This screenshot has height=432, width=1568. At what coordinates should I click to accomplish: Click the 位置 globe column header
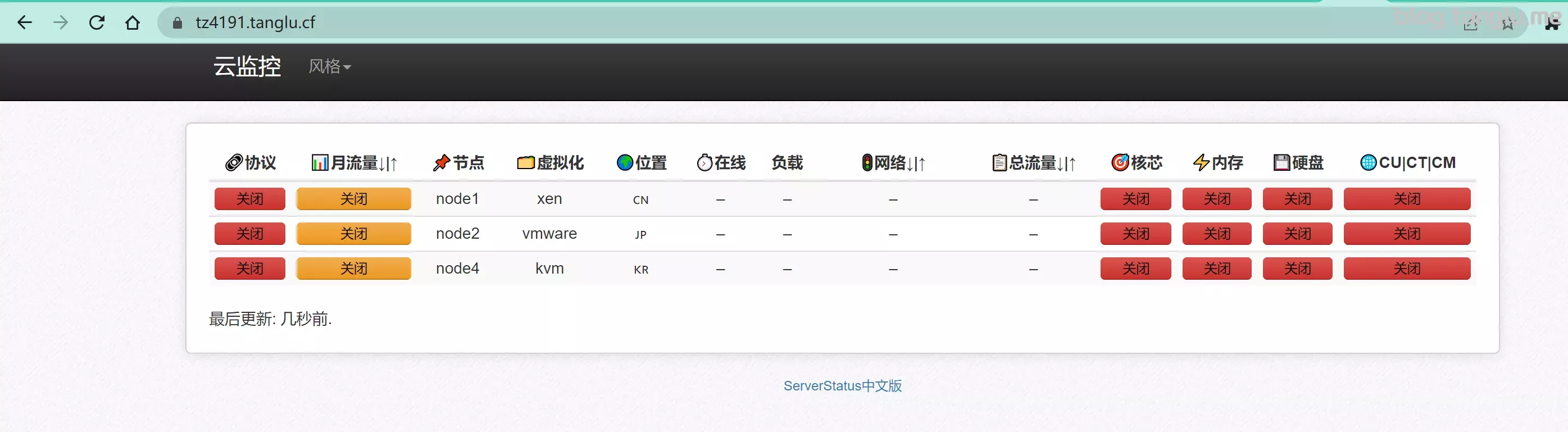pos(641,162)
